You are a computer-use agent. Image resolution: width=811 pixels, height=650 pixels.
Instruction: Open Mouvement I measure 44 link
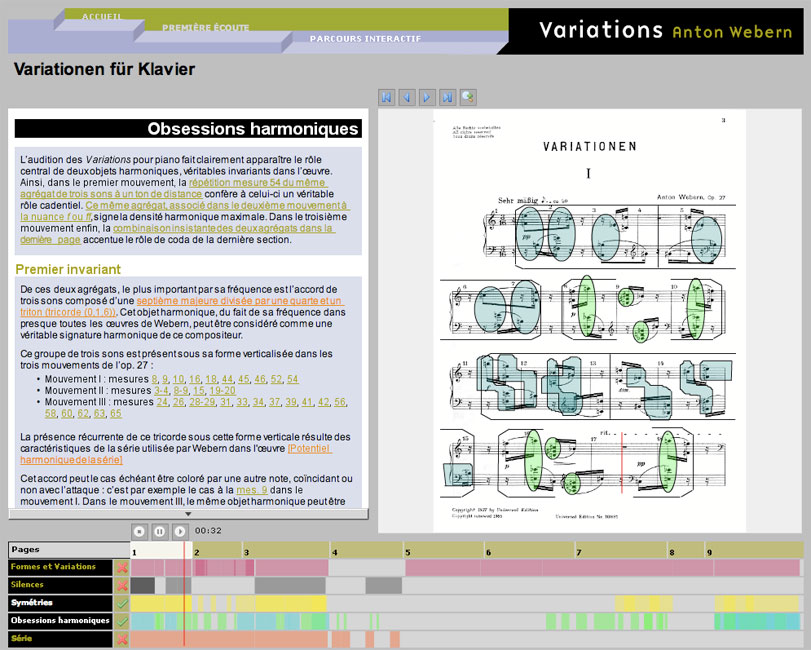point(227,379)
